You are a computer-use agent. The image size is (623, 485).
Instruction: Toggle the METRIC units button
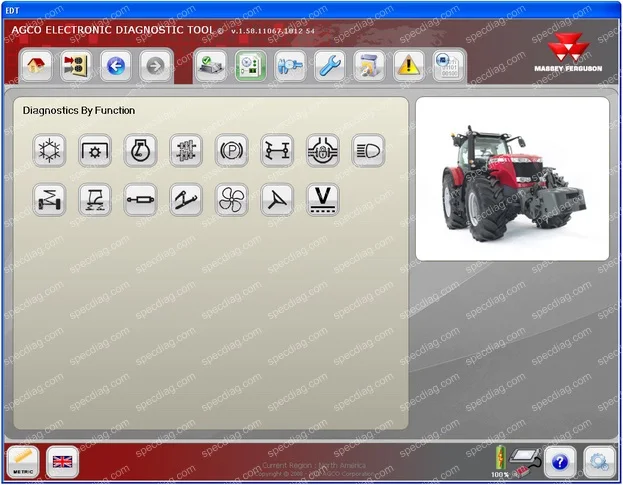tap(23, 462)
